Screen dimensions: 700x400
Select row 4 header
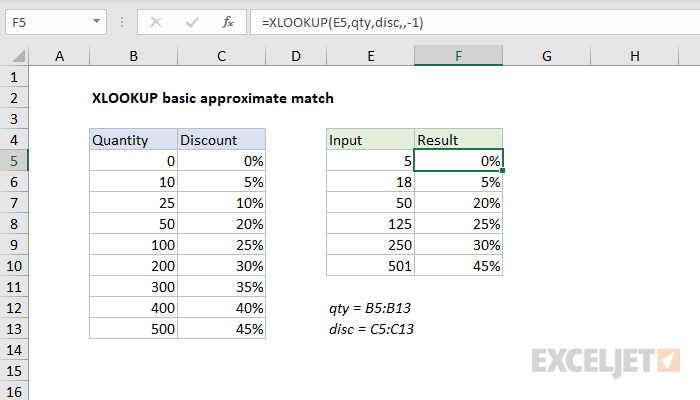(14, 140)
